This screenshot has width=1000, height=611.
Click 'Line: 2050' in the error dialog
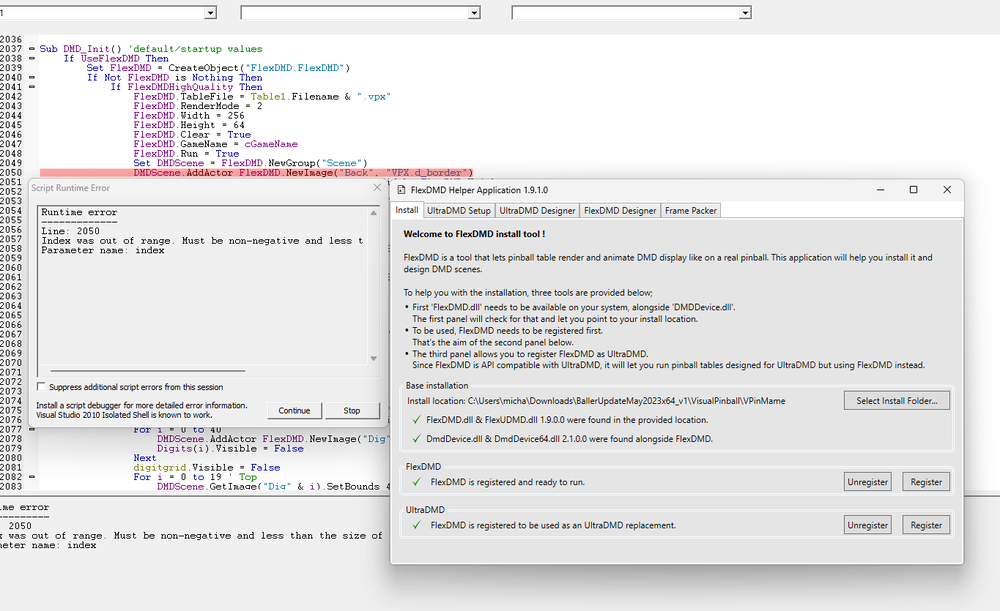click(71, 231)
